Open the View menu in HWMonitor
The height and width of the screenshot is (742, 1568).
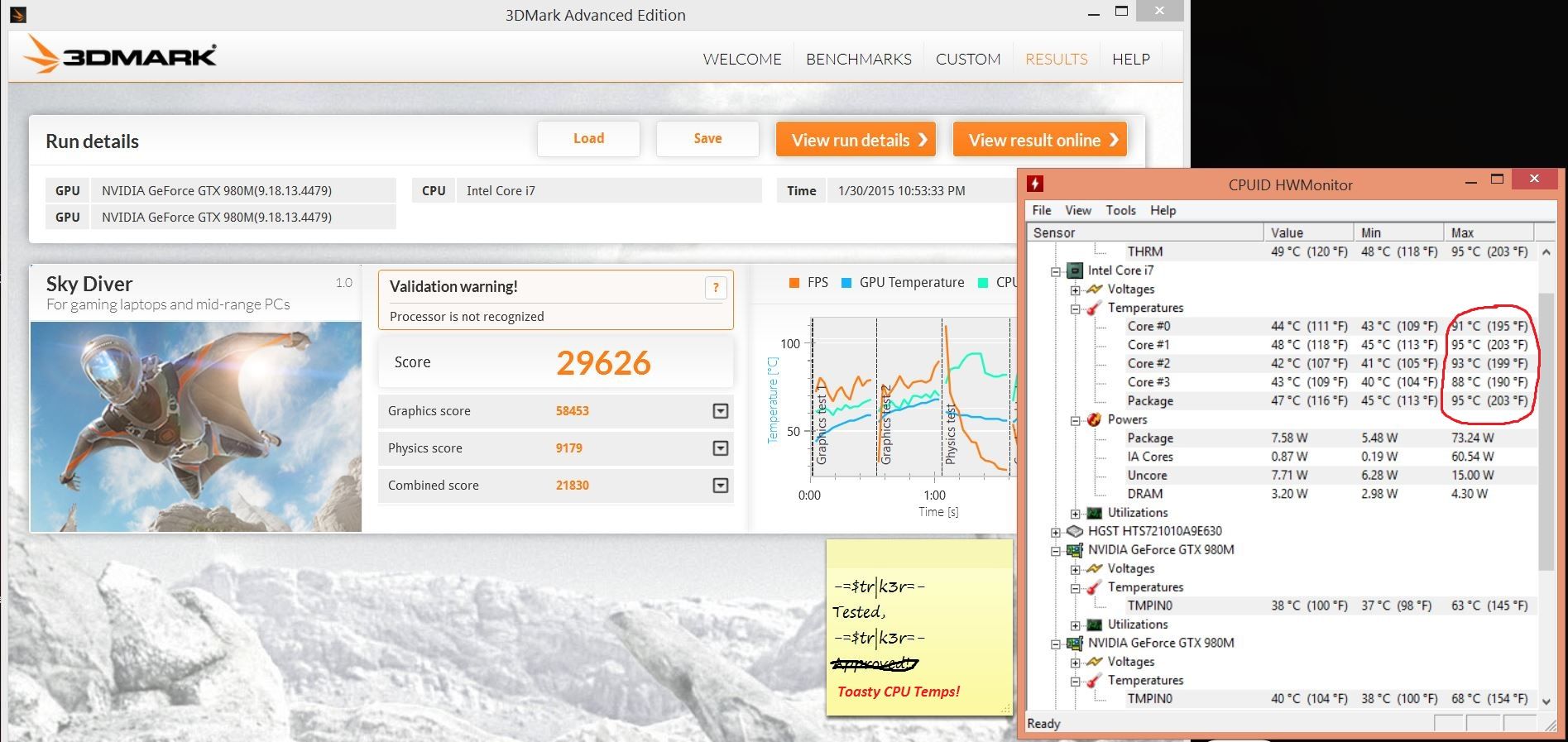pyautogui.click(x=1078, y=210)
